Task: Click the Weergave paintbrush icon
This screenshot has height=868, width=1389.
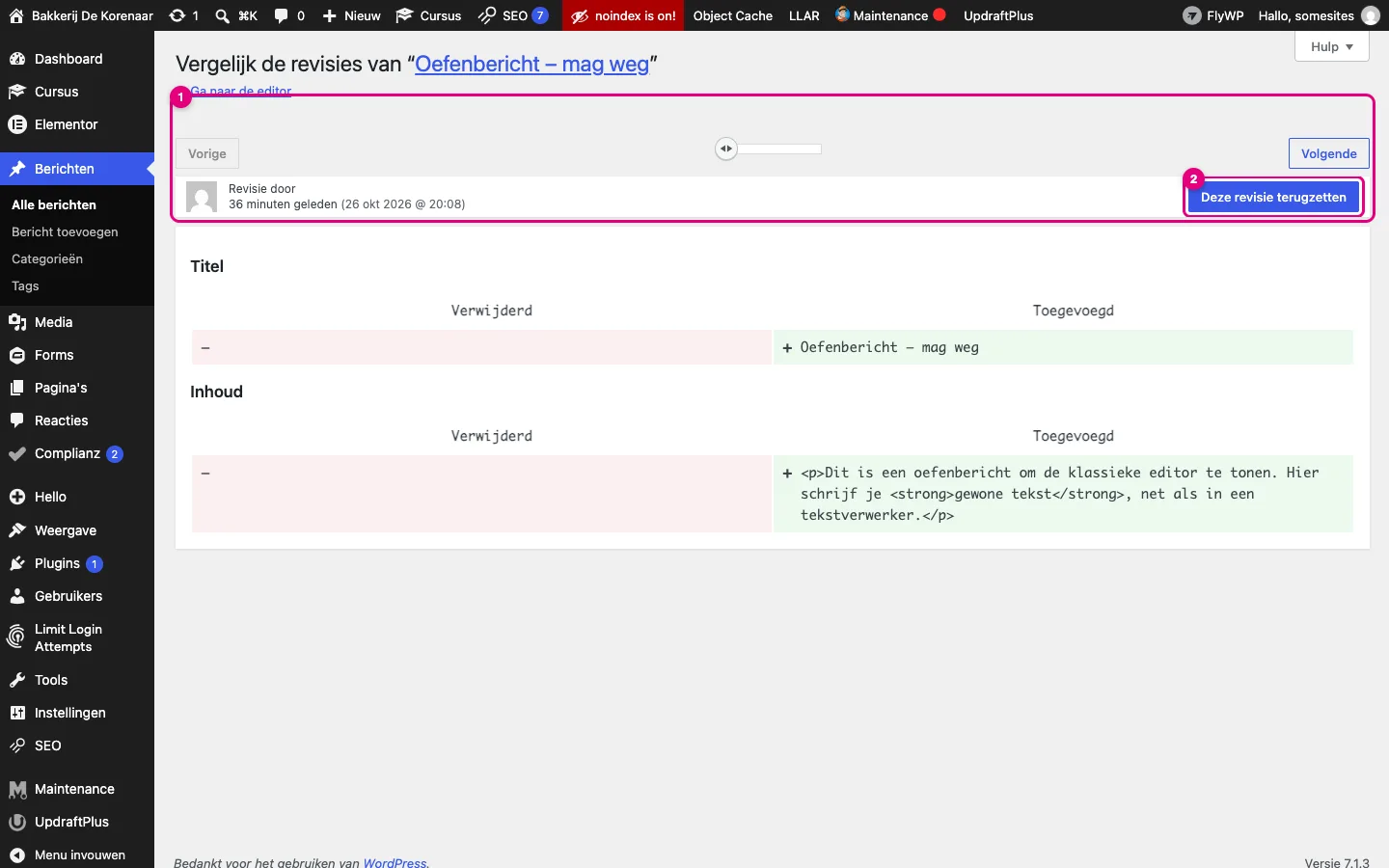Action: pyautogui.click(x=17, y=530)
